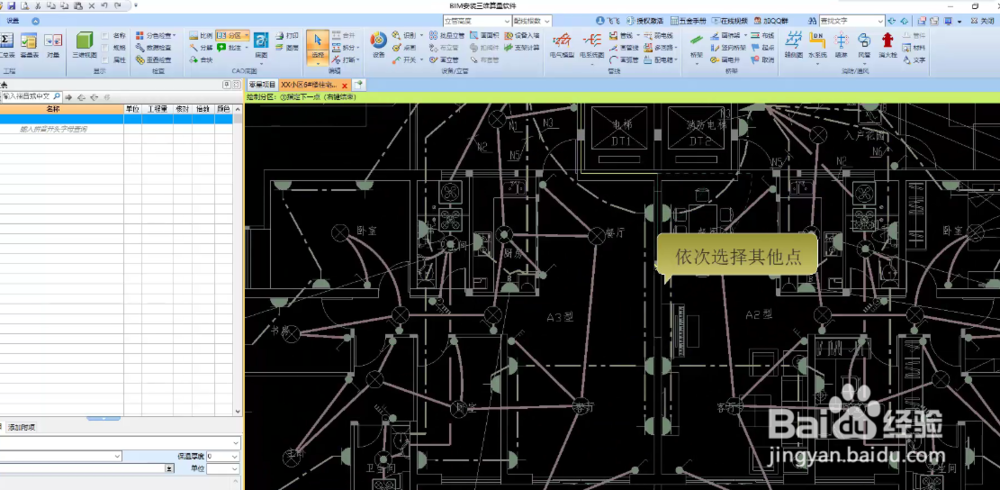Switch to the 添加附项 tab

click(x=22, y=427)
